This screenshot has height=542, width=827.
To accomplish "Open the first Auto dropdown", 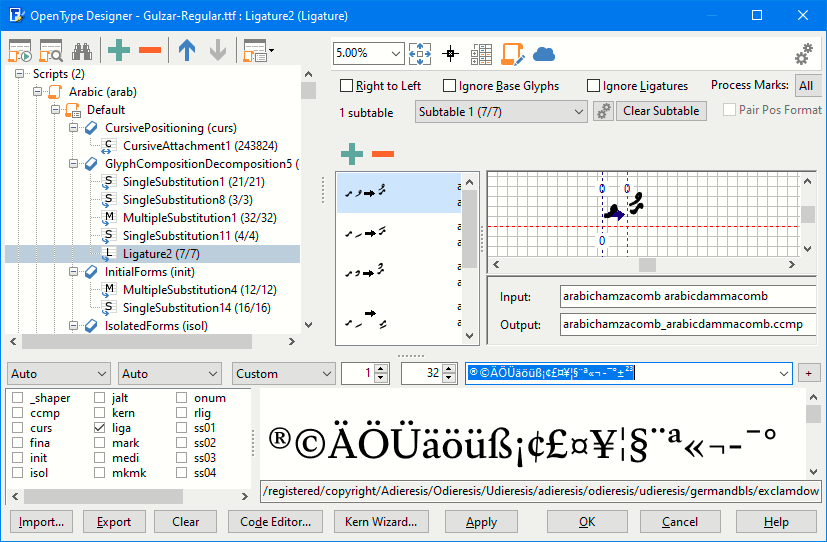I will coord(59,374).
